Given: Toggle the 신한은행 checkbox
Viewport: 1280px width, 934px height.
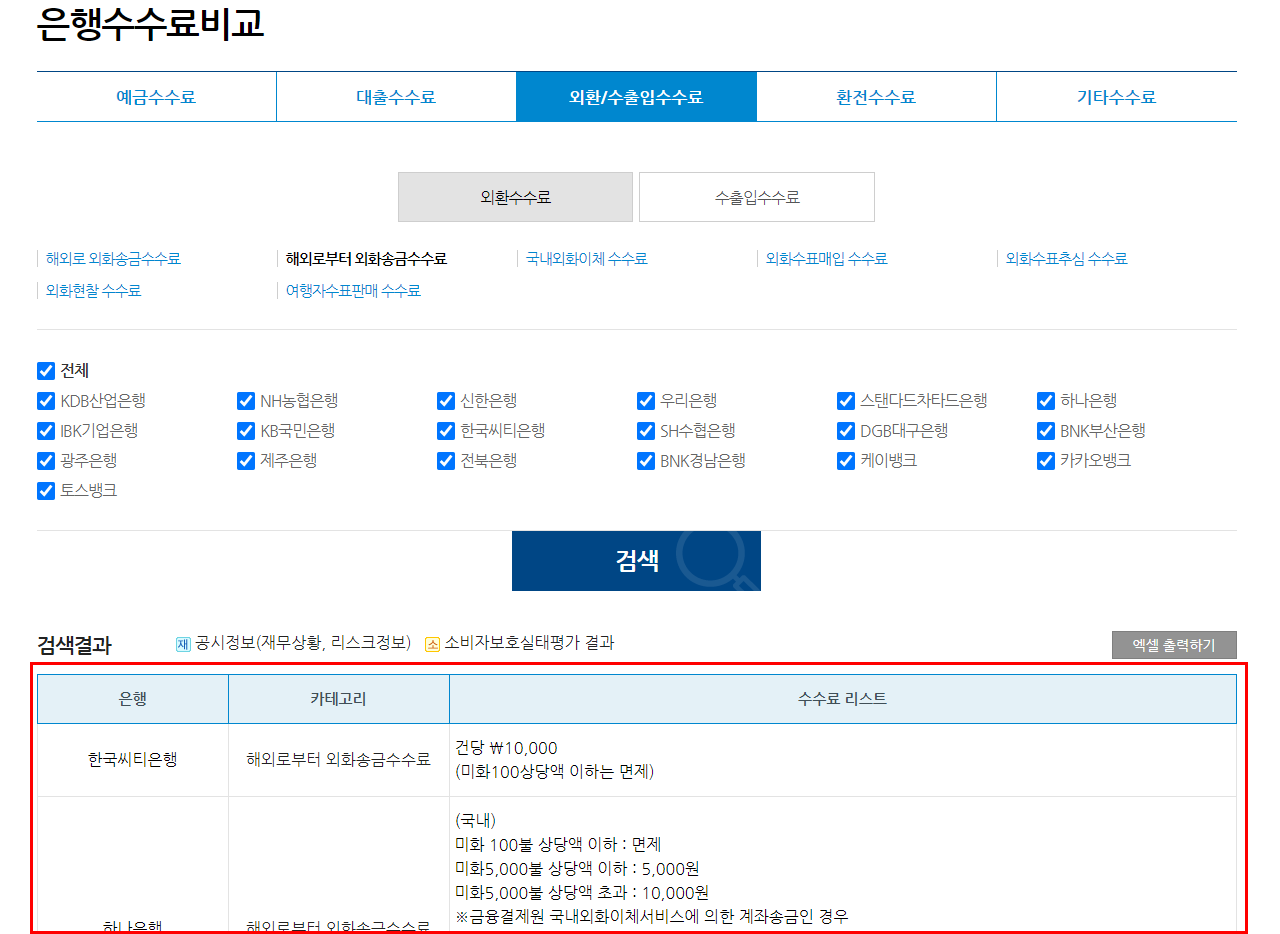Looking at the screenshot, I should pyautogui.click(x=446, y=401).
